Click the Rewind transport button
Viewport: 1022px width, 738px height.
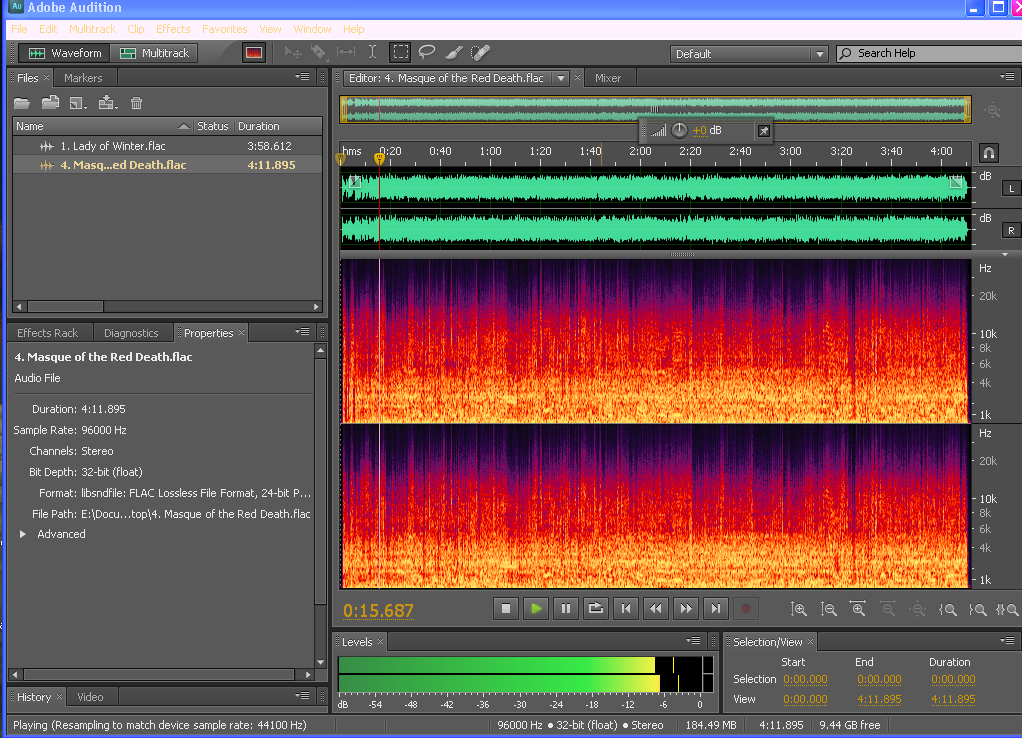656,609
